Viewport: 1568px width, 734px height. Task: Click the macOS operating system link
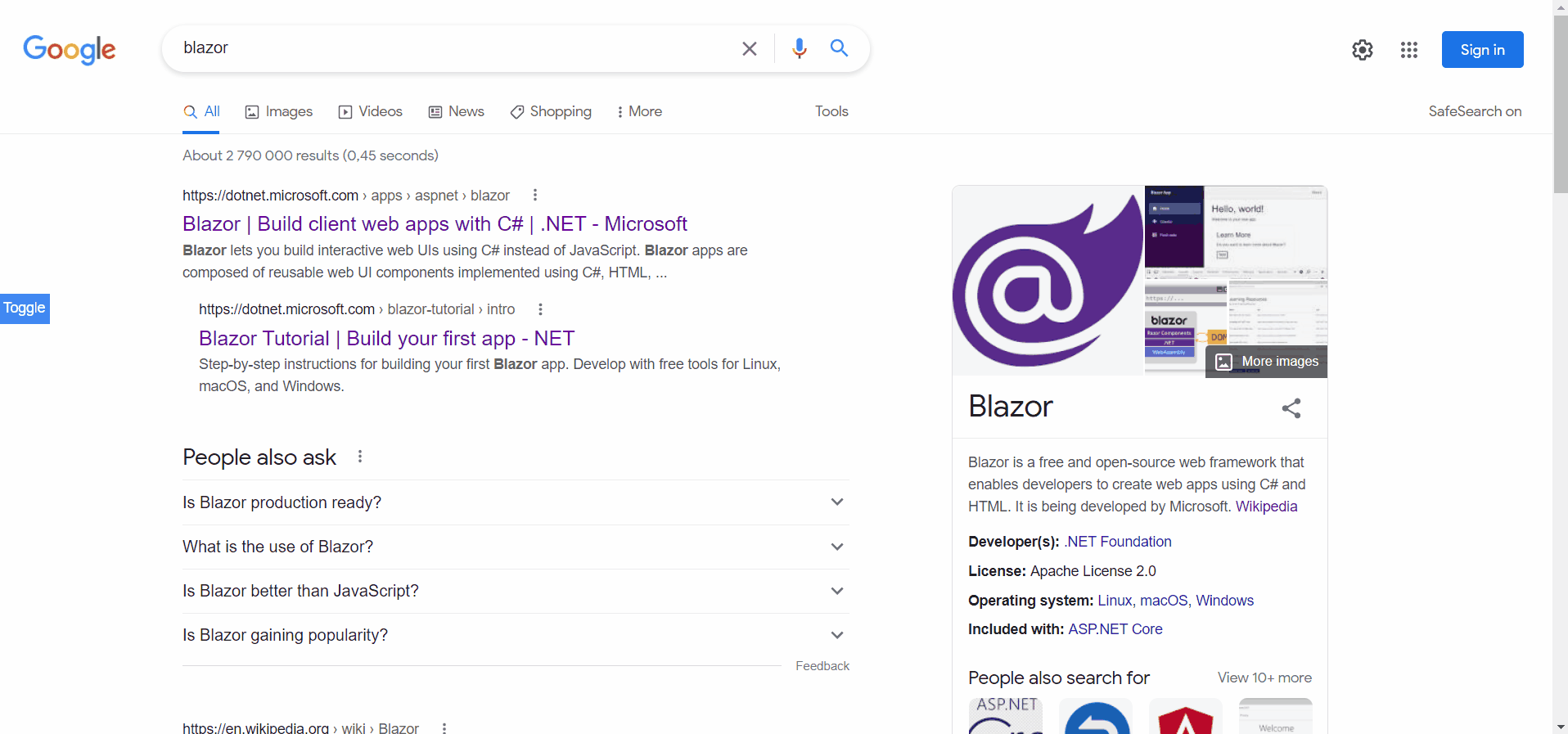pyautogui.click(x=1163, y=601)
